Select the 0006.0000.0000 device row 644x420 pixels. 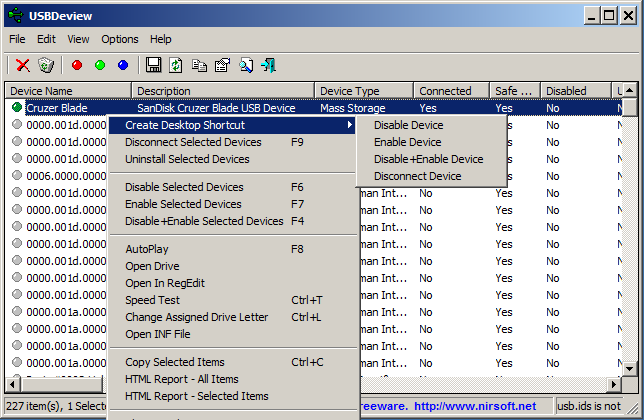[67, 176]
